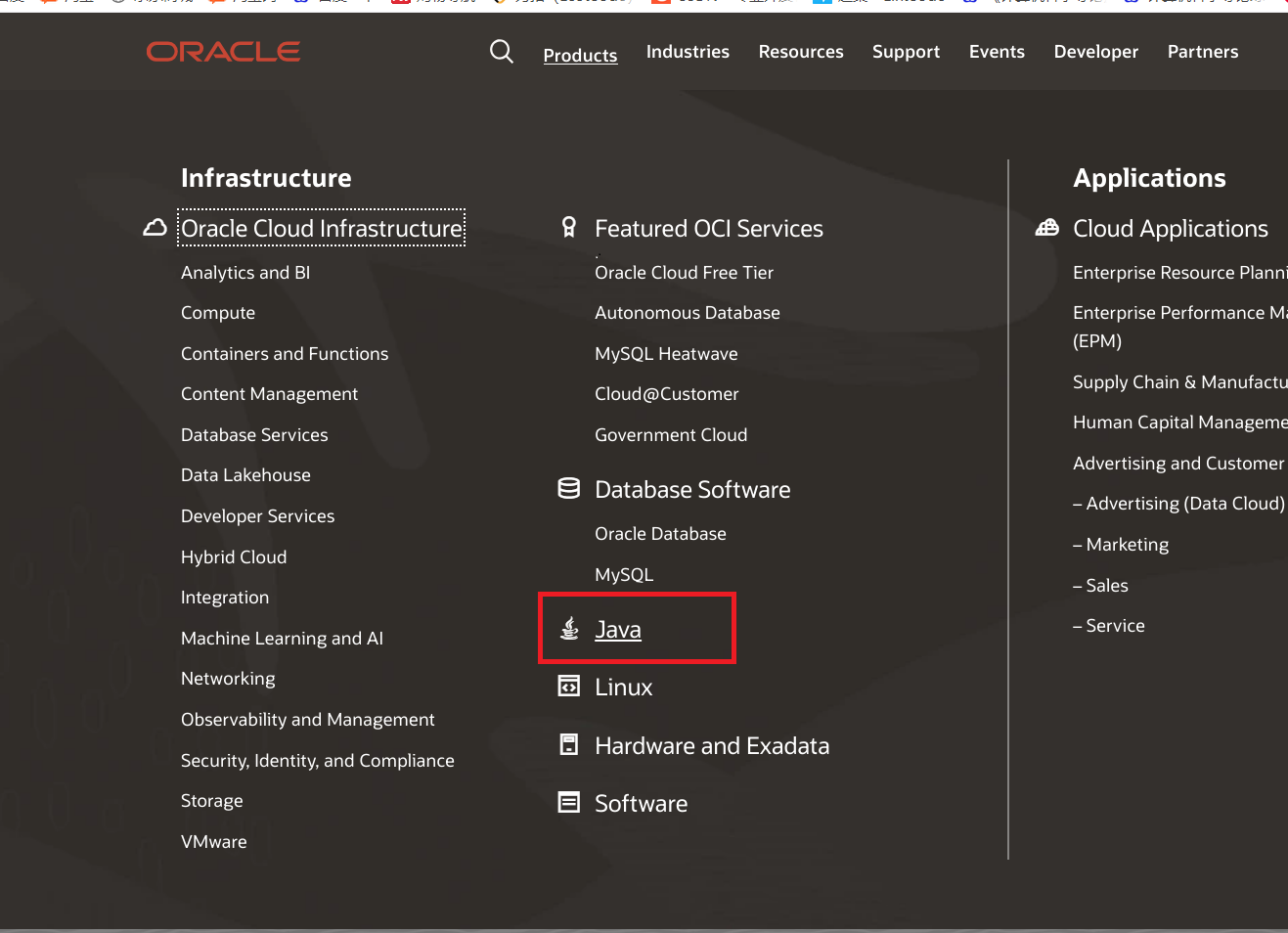Viewport: 1288px width, 933px height.
Task: Select Data Lakehouse
Action: tap(245, 475)
